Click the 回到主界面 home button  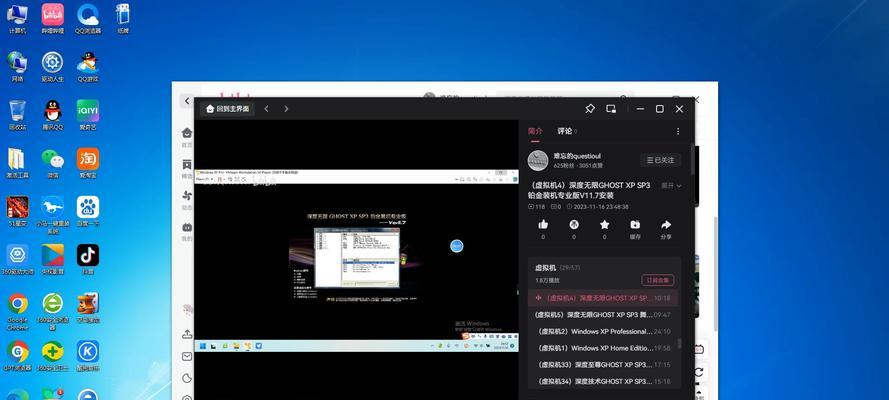pos(227,109)
